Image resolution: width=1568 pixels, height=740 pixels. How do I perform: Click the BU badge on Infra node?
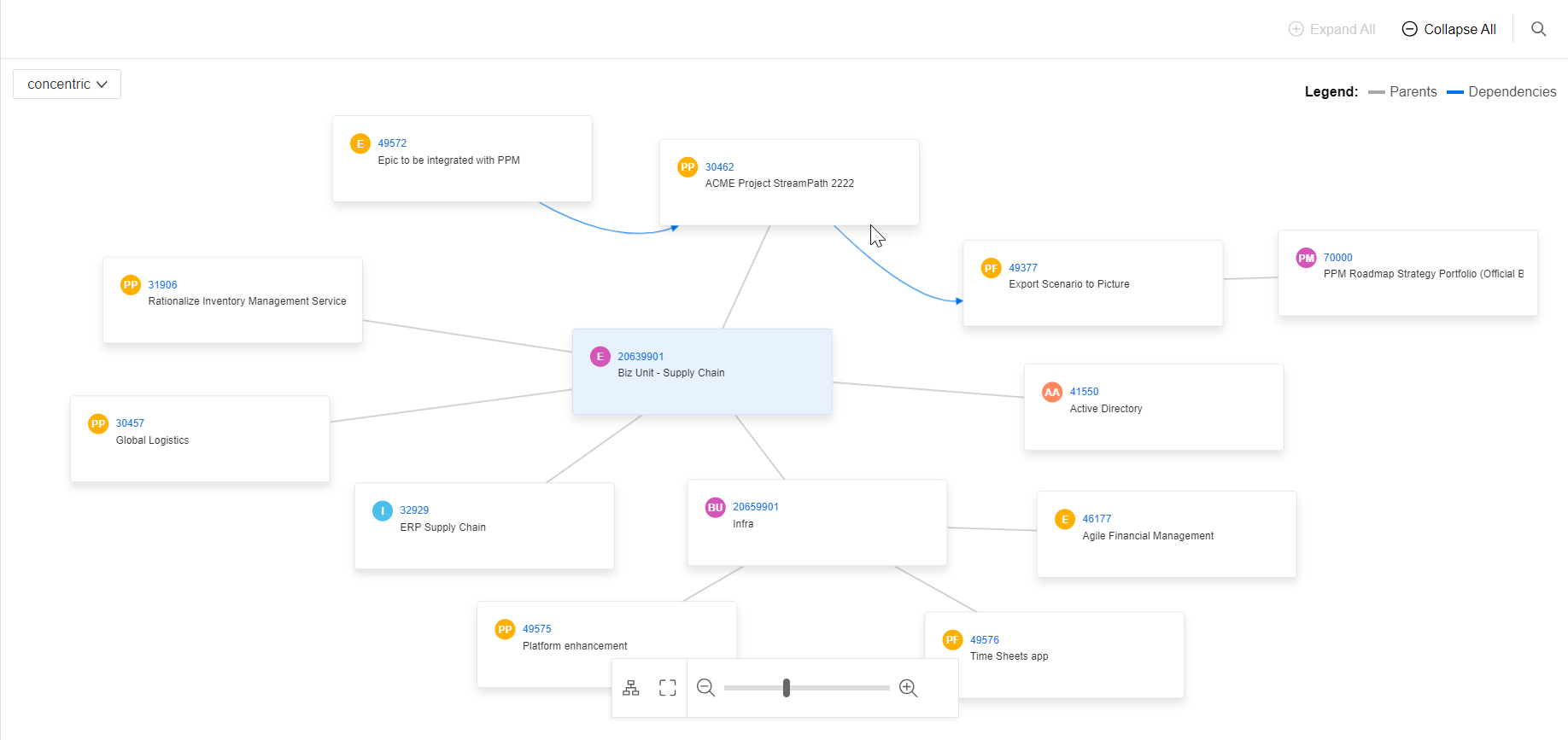click(715, 507)
